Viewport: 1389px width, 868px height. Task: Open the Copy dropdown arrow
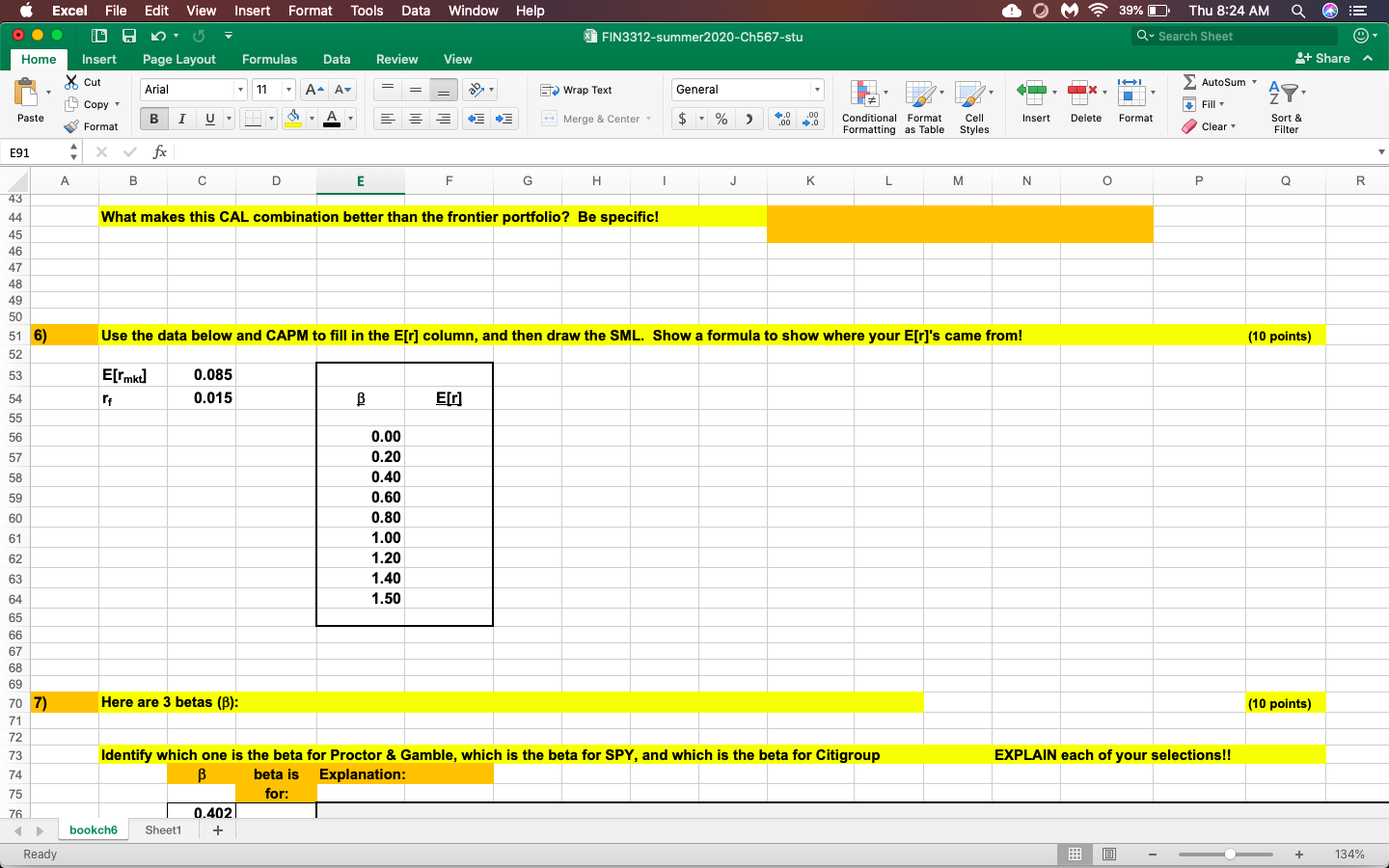(118, 104)
